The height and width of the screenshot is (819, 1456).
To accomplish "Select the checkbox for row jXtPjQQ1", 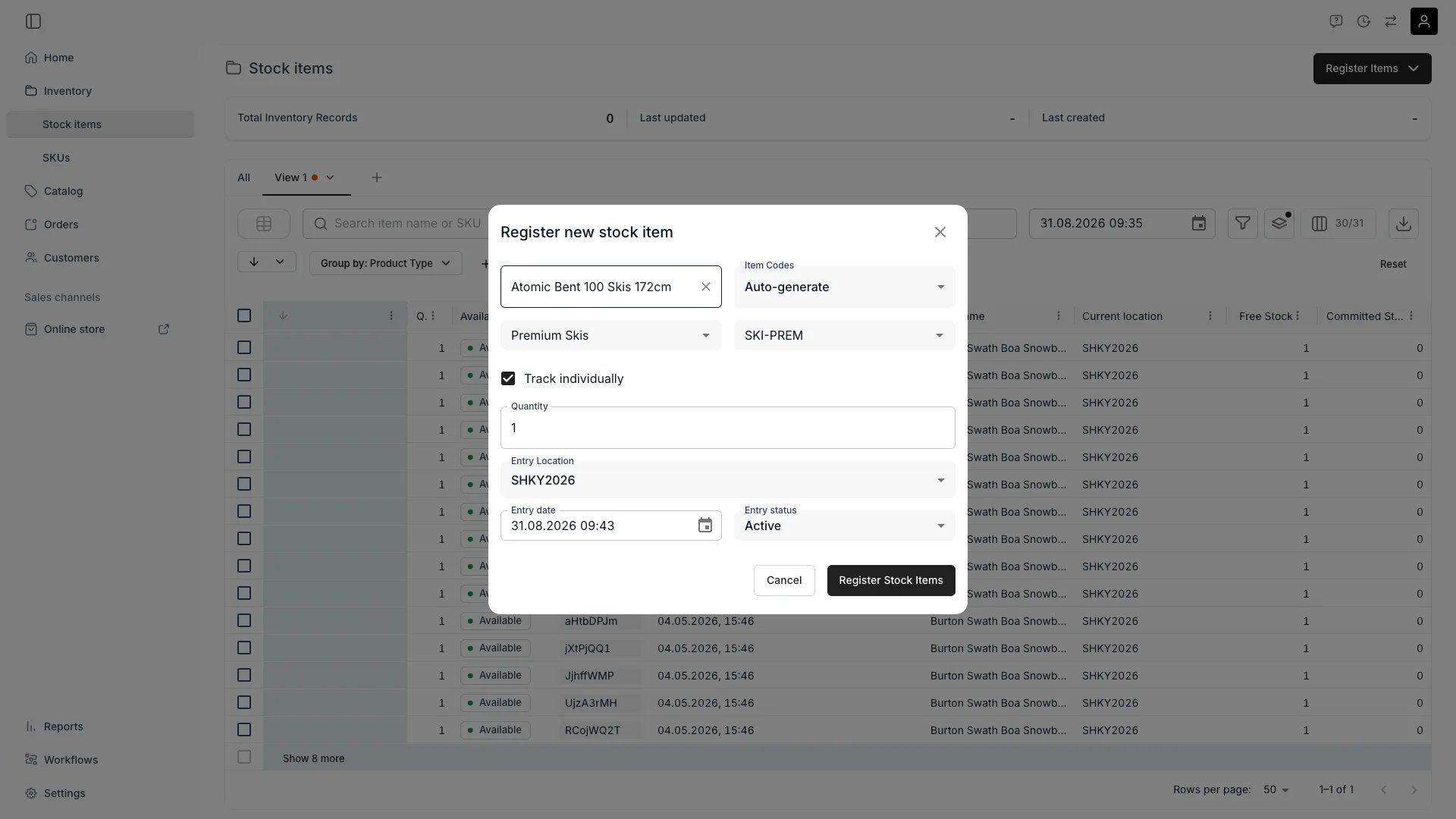I will [244, 648].
